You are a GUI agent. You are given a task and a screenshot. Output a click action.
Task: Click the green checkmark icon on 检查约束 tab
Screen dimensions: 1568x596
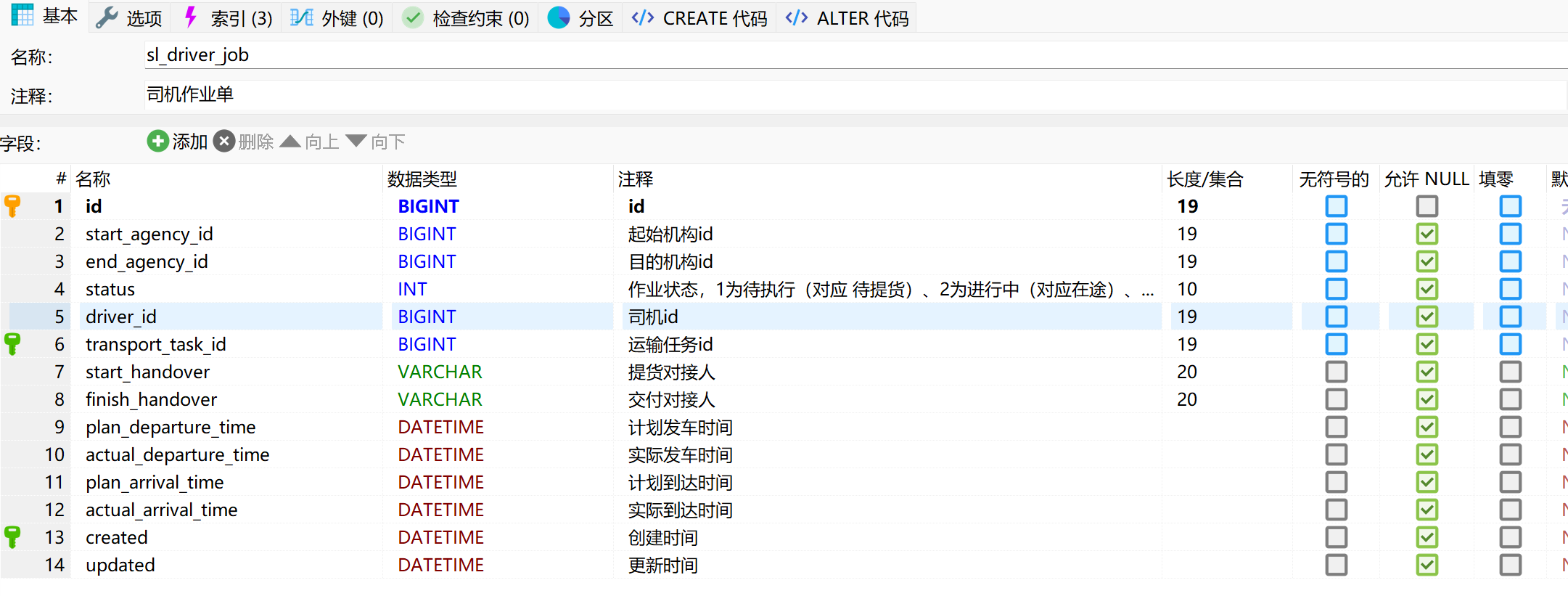tap(413, 17)
